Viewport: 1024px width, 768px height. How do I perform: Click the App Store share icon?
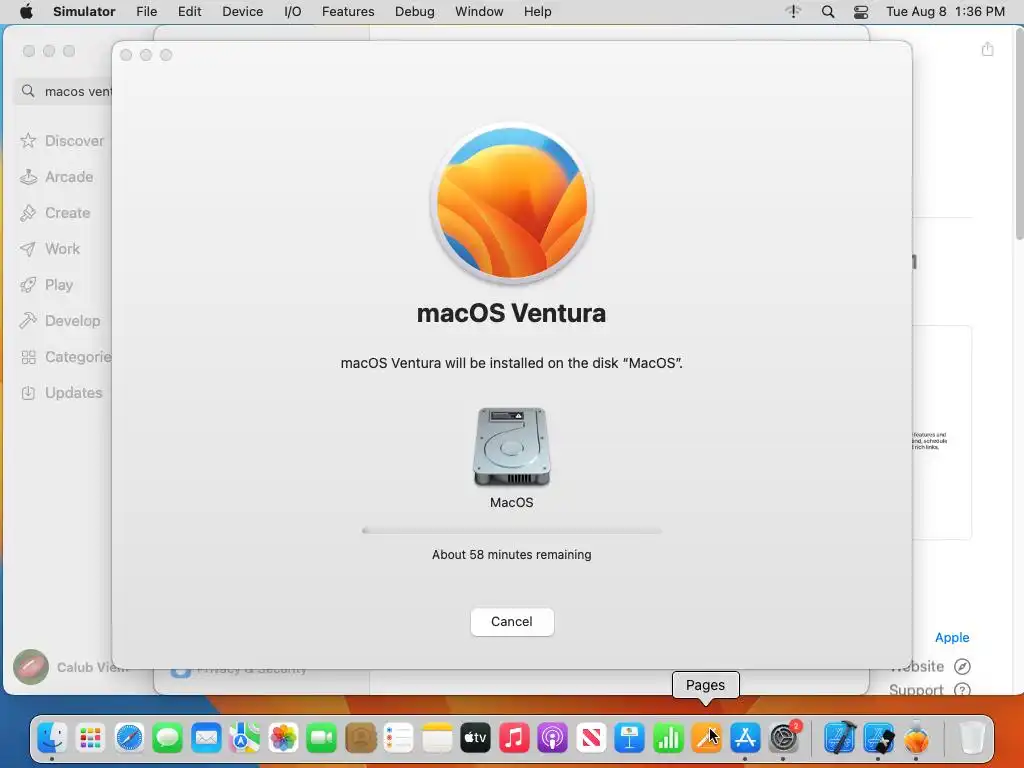tap(987, 50)
